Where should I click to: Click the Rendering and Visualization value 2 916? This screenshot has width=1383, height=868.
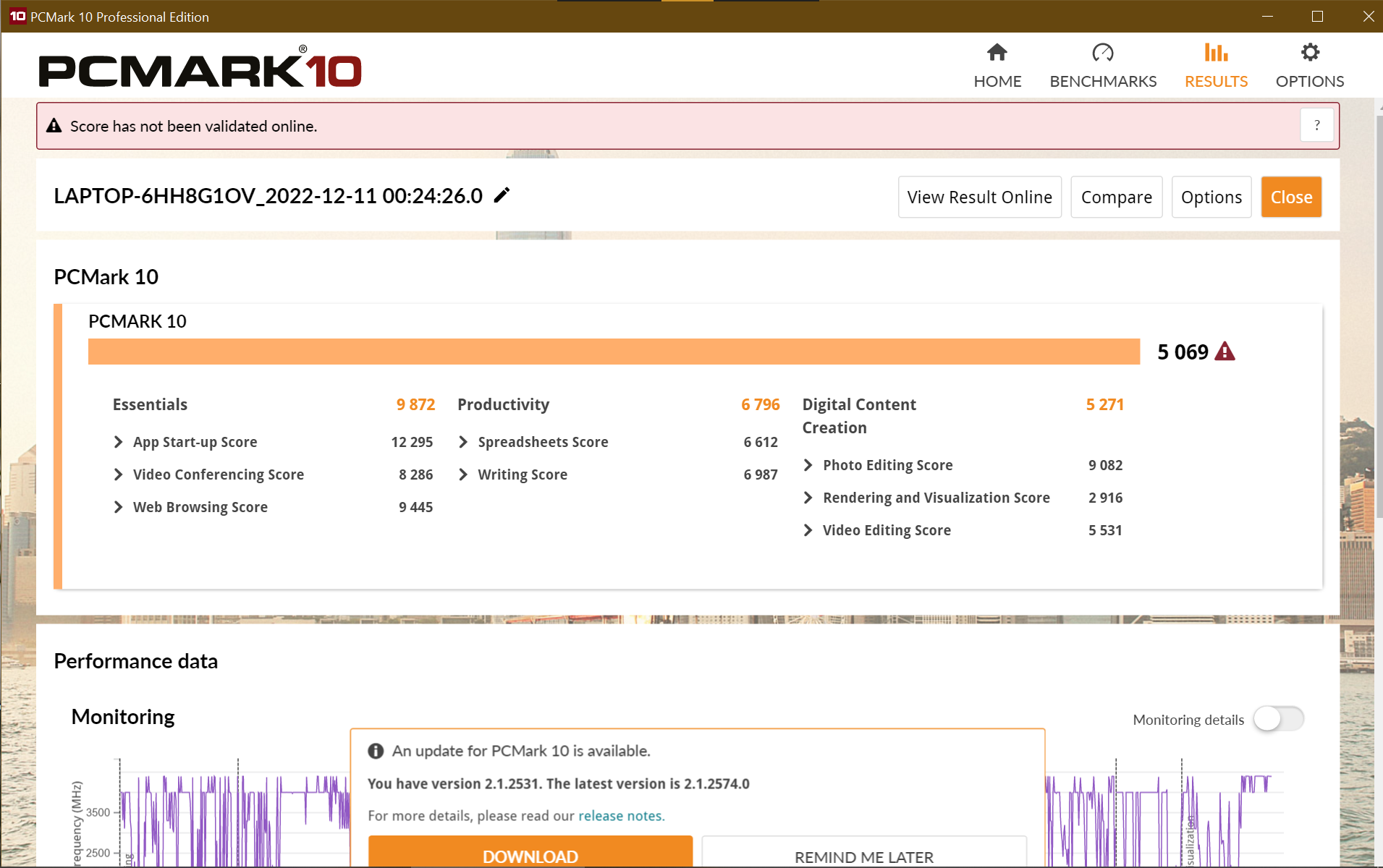pyautogui.click(x=1106, y=498)
